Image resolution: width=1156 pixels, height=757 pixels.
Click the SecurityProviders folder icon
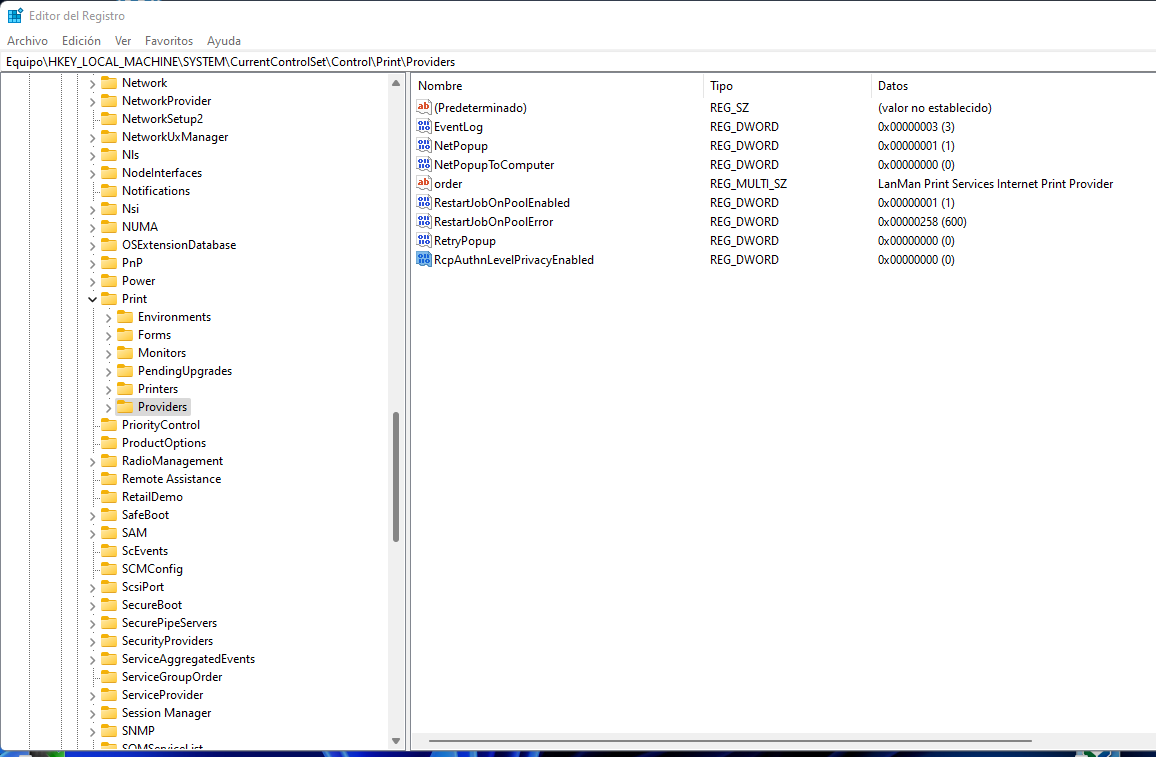(x=109, y=641)
